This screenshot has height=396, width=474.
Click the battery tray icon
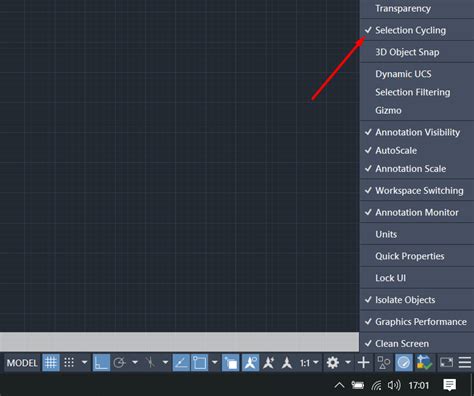click(357, 386)
